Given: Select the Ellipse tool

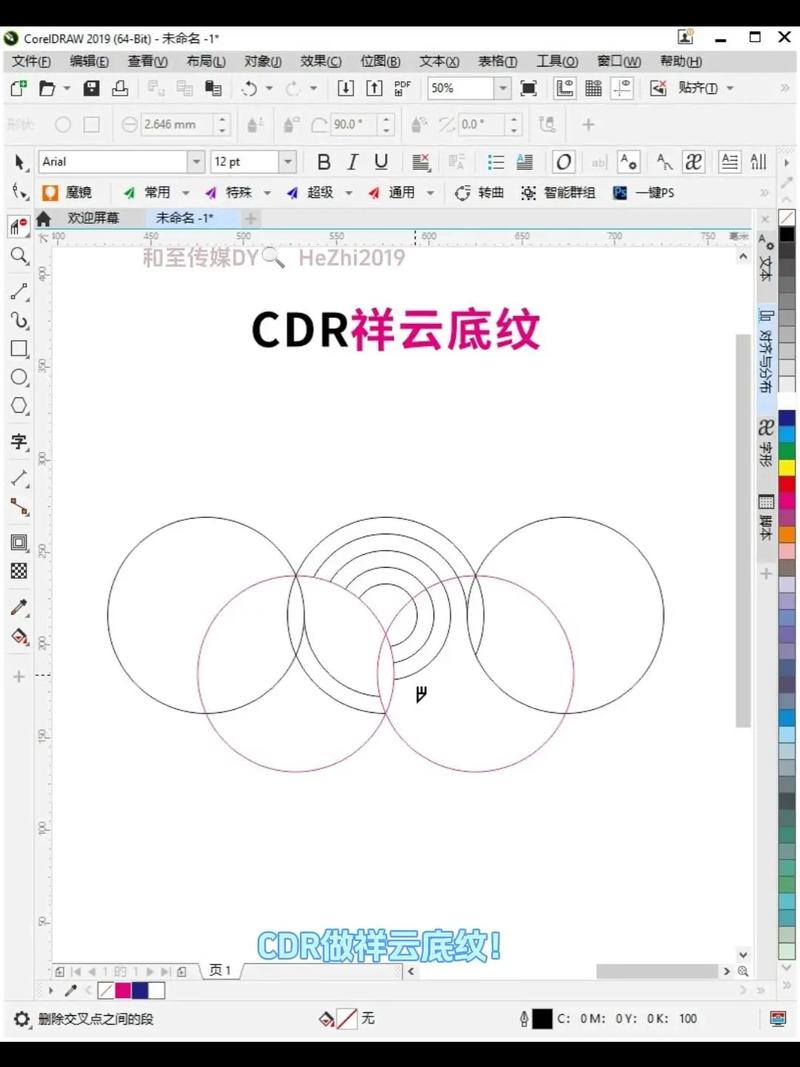Looking at the screenshot, I should point(19,377).
